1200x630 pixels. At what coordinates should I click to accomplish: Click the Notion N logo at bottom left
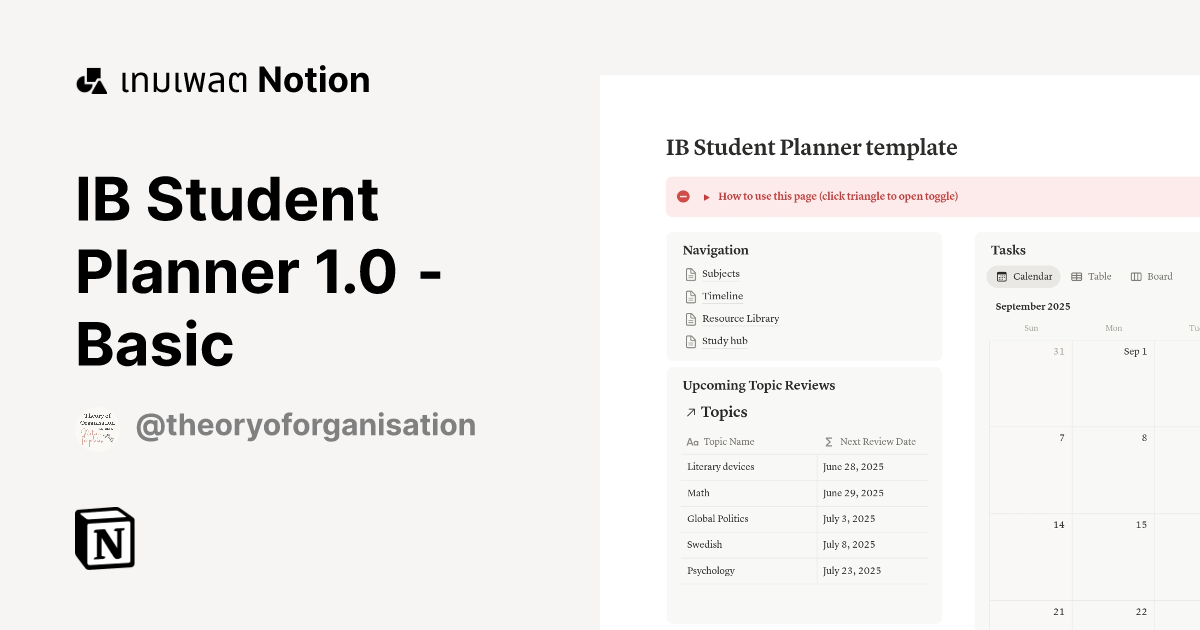click(x=105, y=539)
